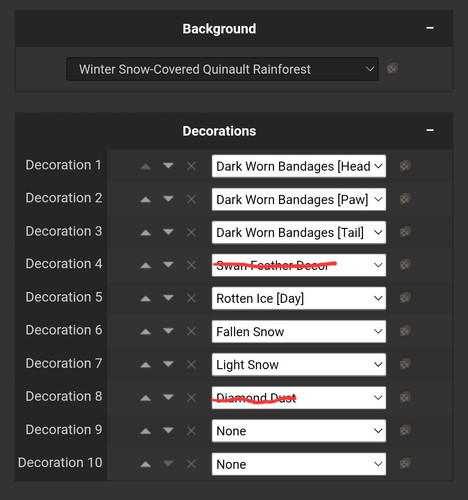Viewport: 468px width, 500px height.
Task: Collapse the Decorations section with minus icon
Action: pyautogui.click(x=430, y=130)
